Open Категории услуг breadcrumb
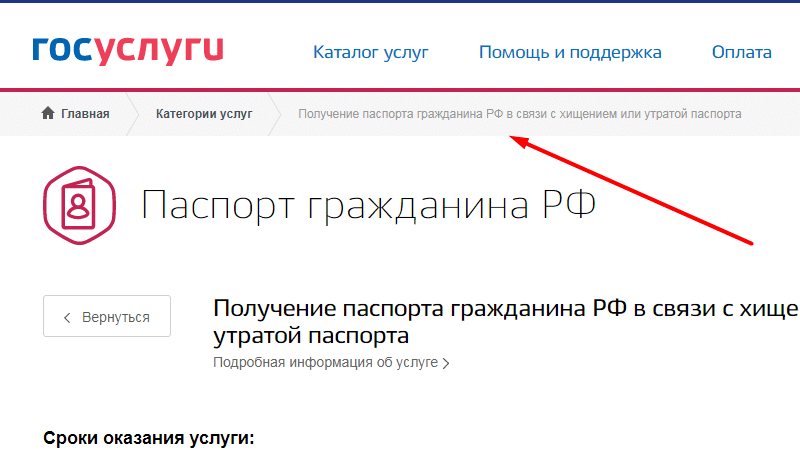Viewport: 800px width, 450px height. pos(204,114)
